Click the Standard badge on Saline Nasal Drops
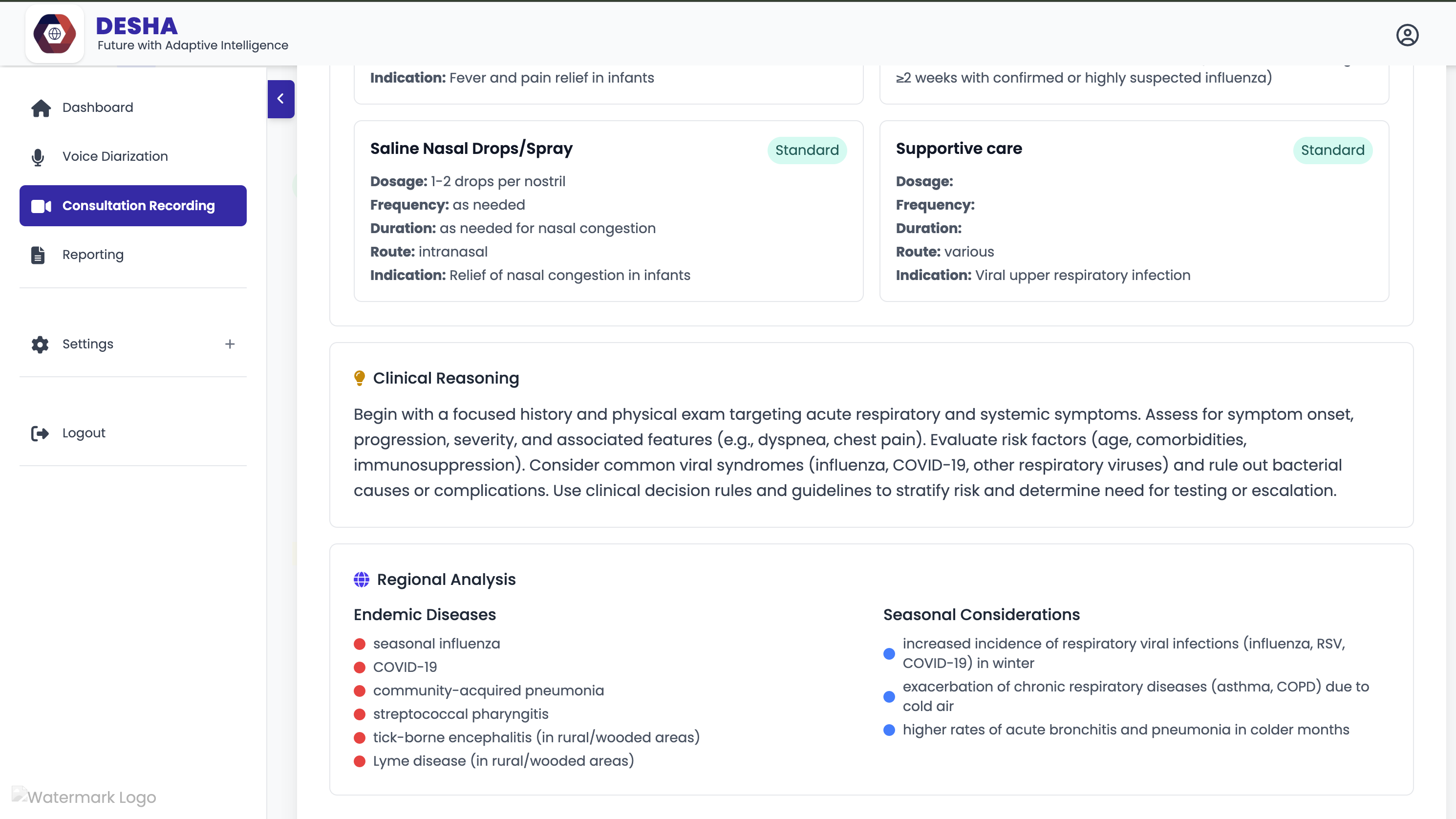 [807, 151]
